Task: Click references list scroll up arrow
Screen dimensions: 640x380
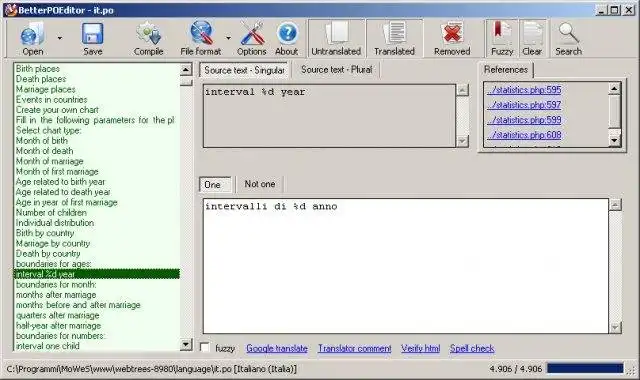Action: (614, 88)
